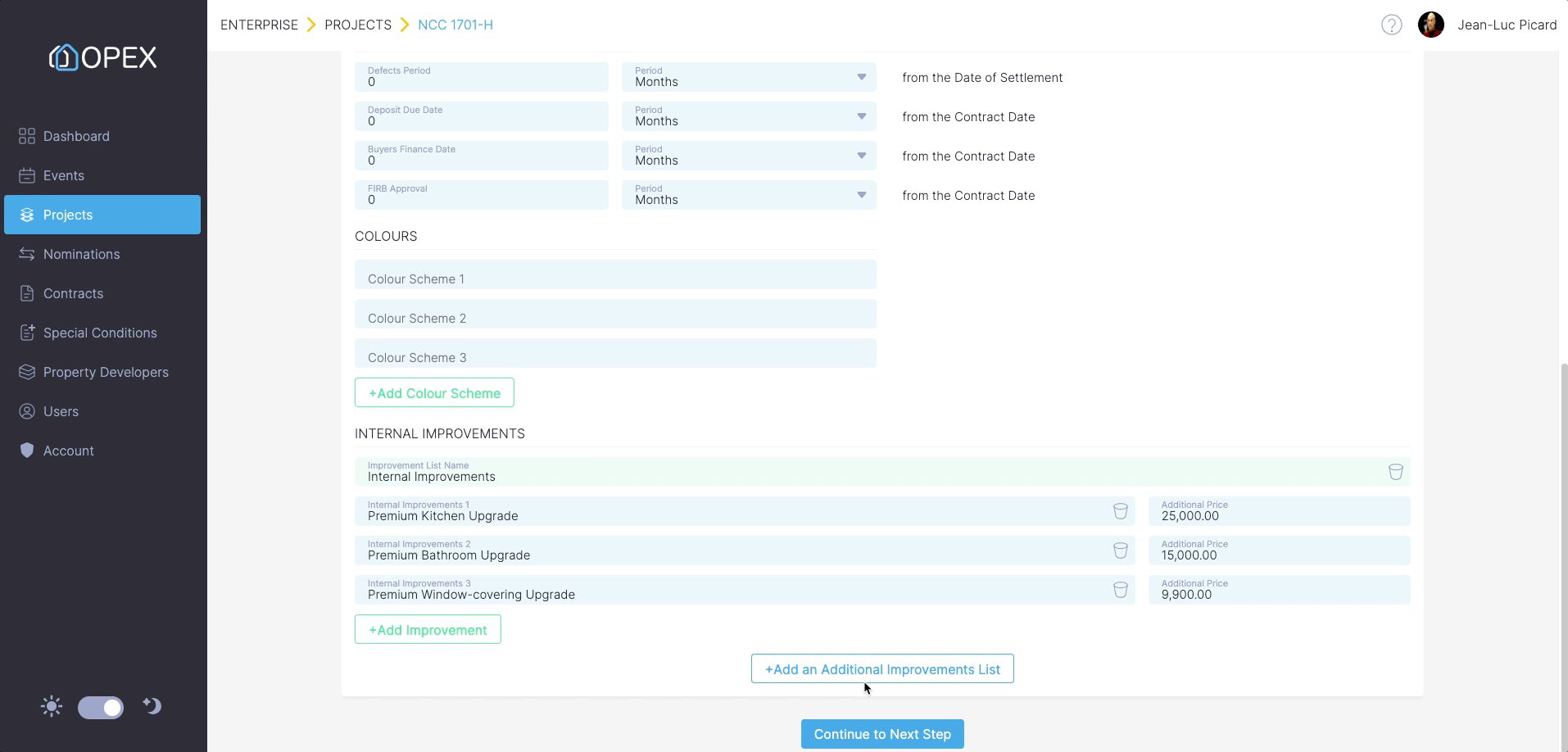This screenshot has width=1568, height=752.
Task: Click PROJECTS breadcrumb link
Action: click(x=358, y=25)
